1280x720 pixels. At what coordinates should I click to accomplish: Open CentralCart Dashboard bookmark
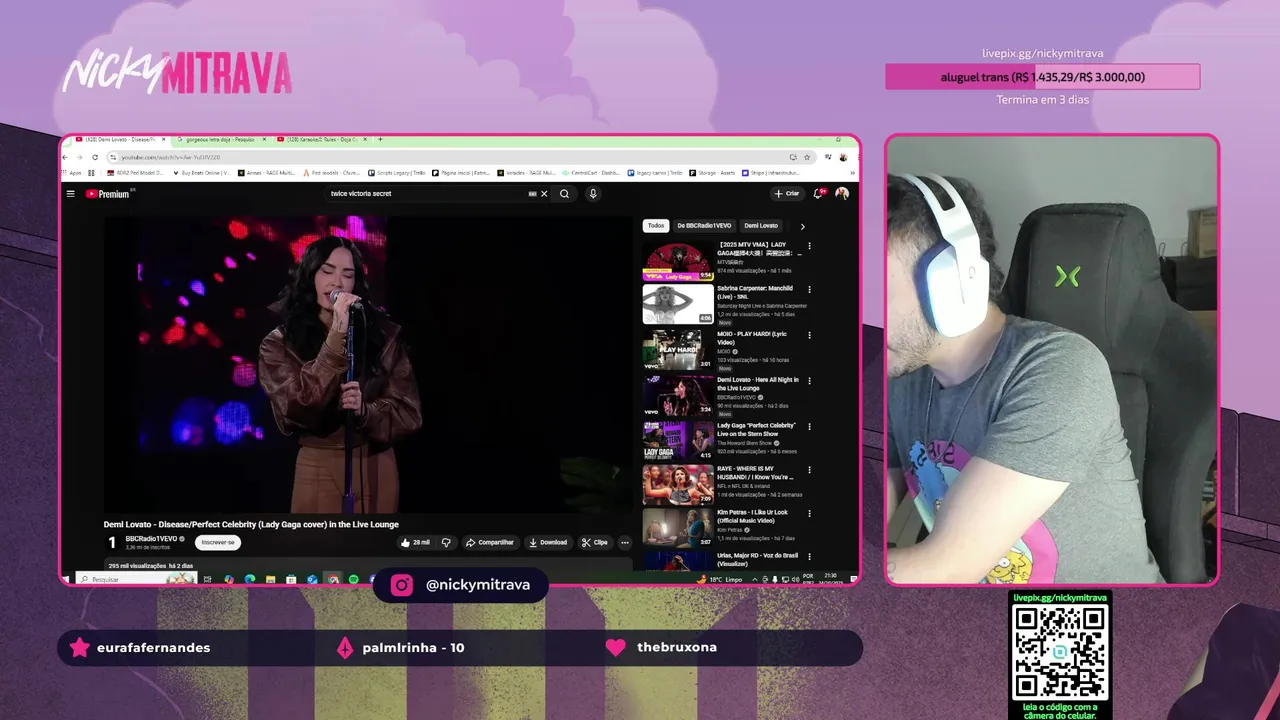(x=591, y=173)
